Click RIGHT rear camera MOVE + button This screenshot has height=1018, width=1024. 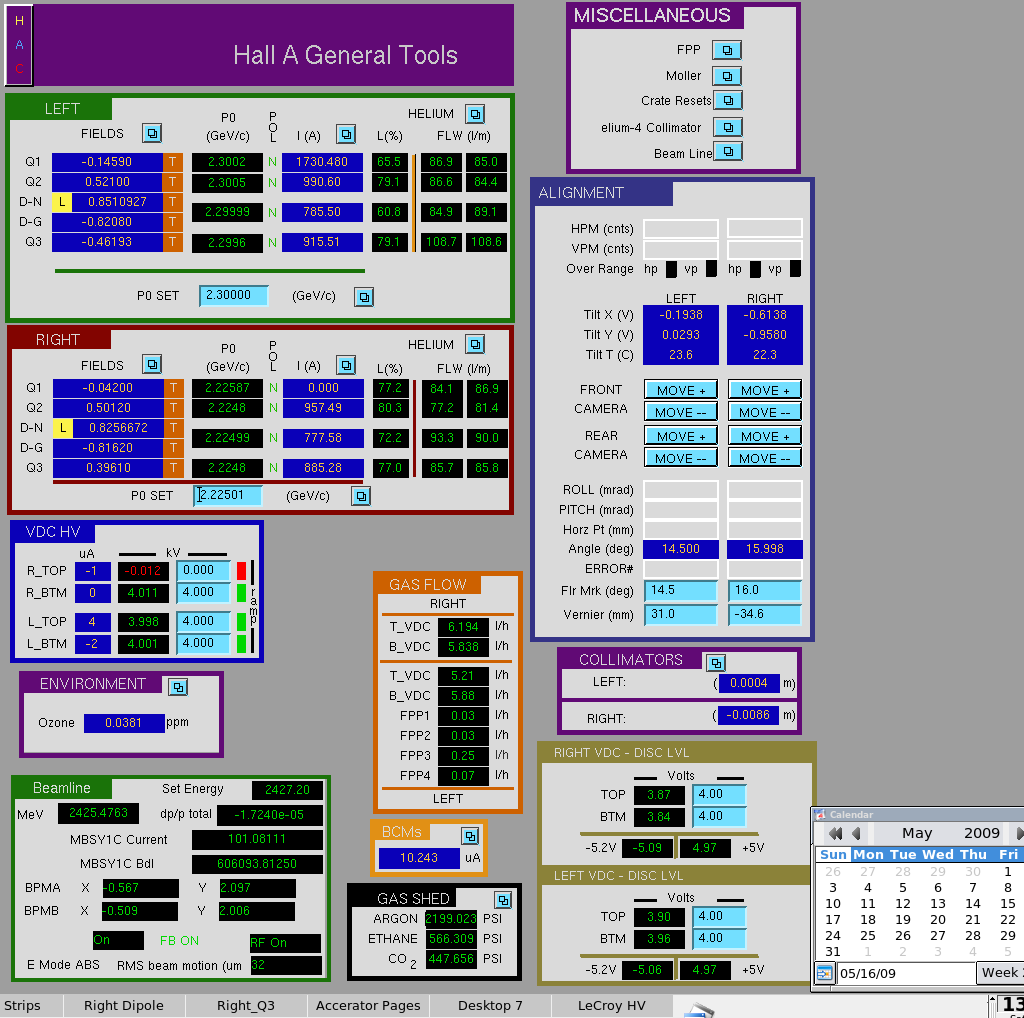coord(765,436)
